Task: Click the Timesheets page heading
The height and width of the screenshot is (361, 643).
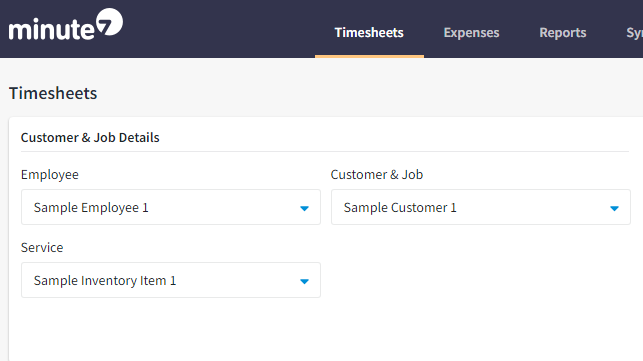Action: 53,93
